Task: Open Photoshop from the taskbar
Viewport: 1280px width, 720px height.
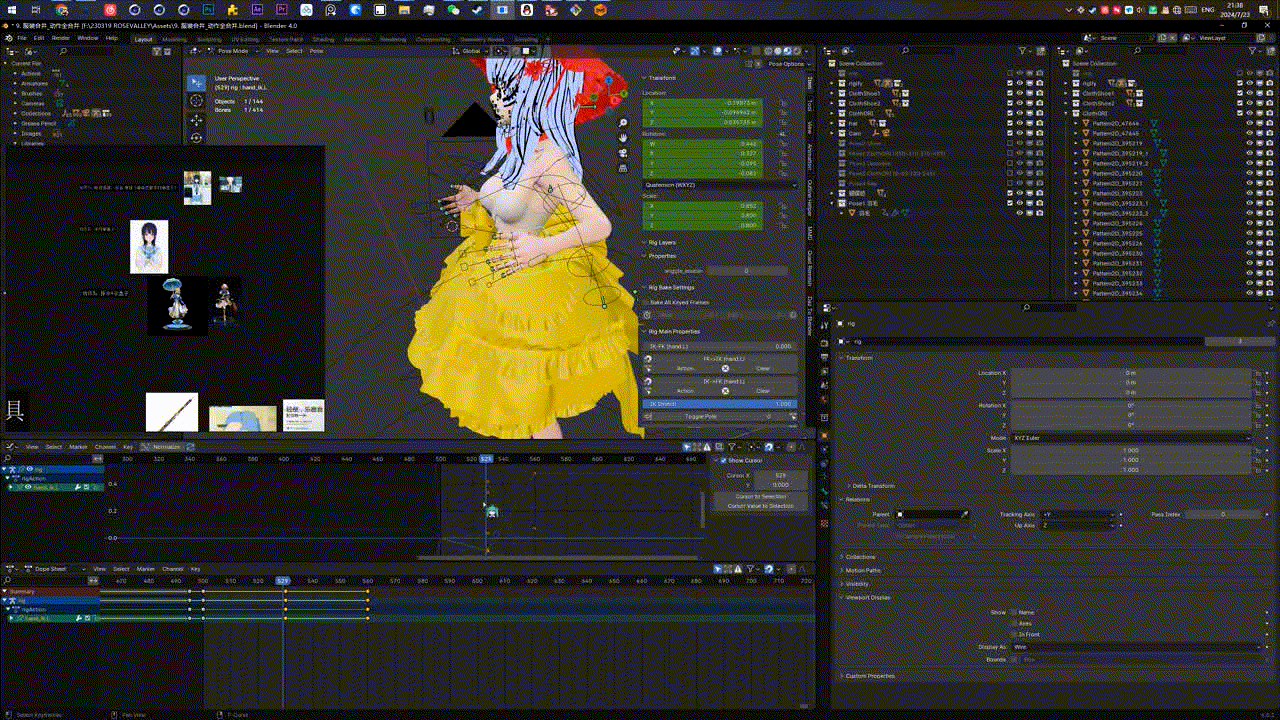Action: click(208, 9)
